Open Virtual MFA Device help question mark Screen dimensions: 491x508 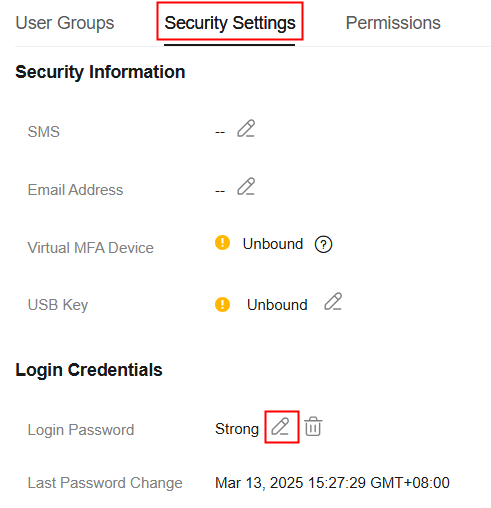[x=323, y=244]
